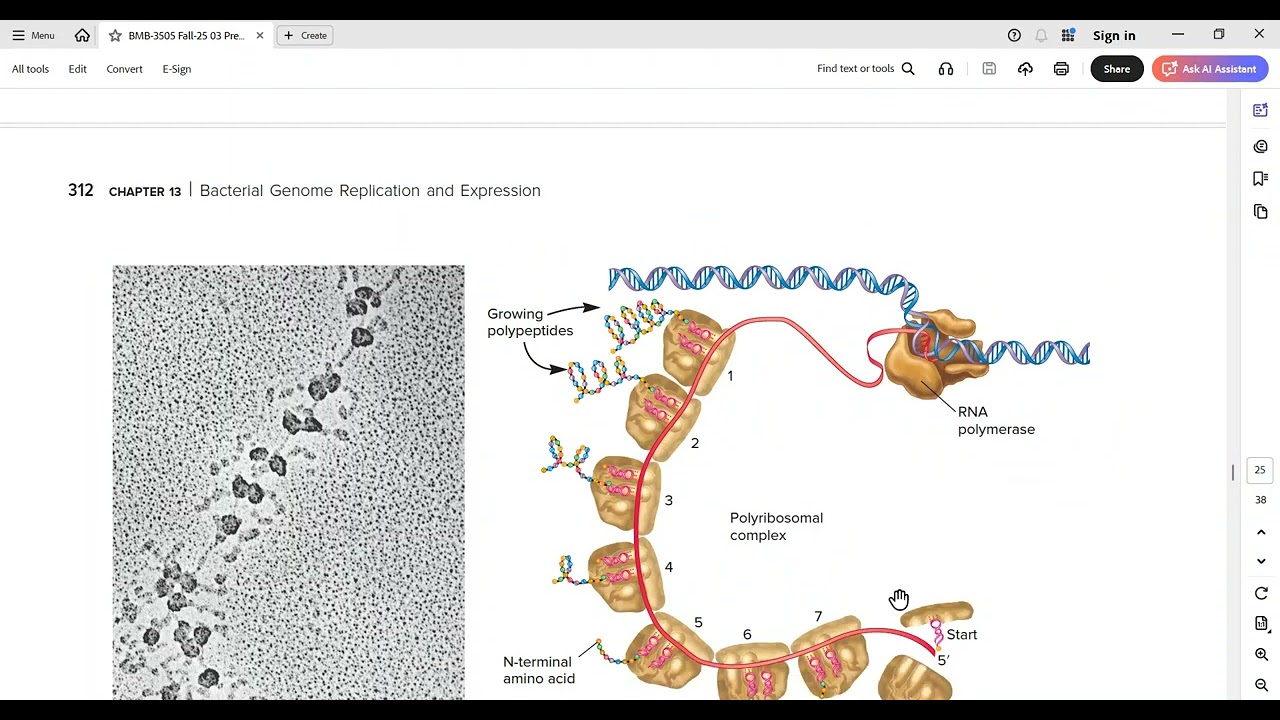Image resolution: width=1280 pixels, height=720 pixels.
Task: Open the All tools menu
Action: click(x=30, y=69)
